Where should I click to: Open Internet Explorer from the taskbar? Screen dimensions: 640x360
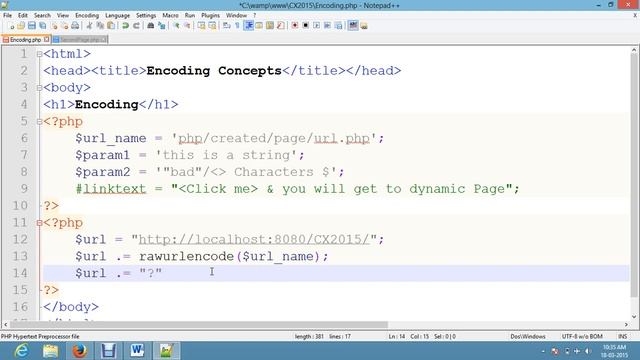20,351
